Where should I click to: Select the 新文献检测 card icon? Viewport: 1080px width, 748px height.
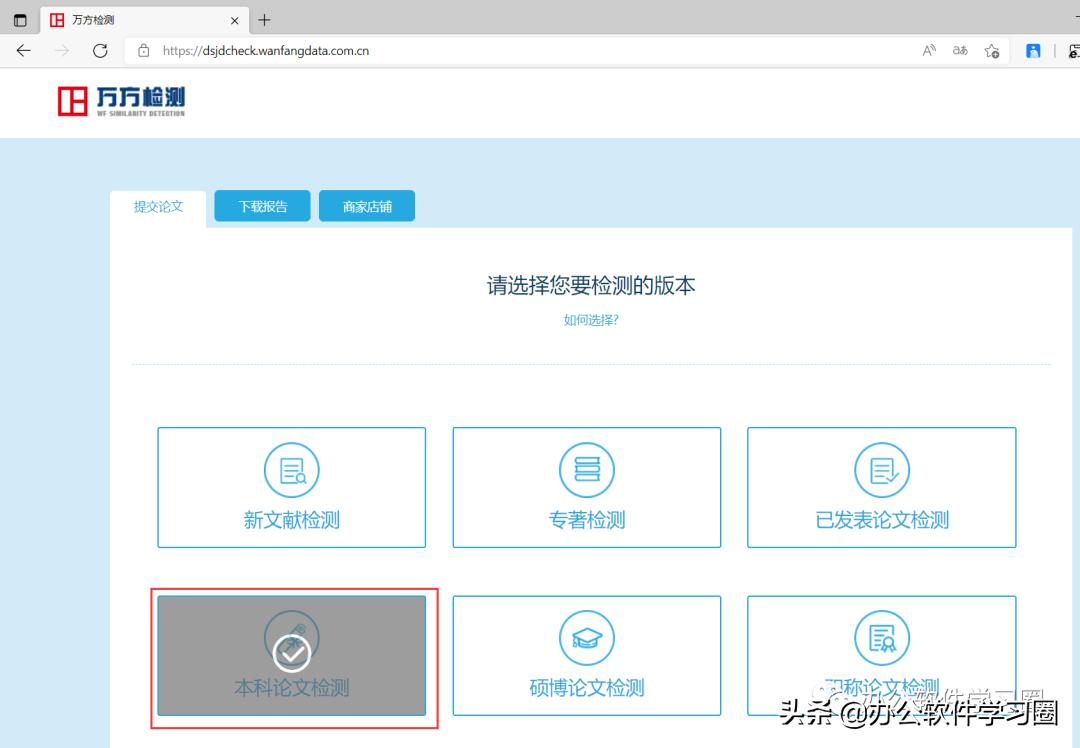(291, 469)
